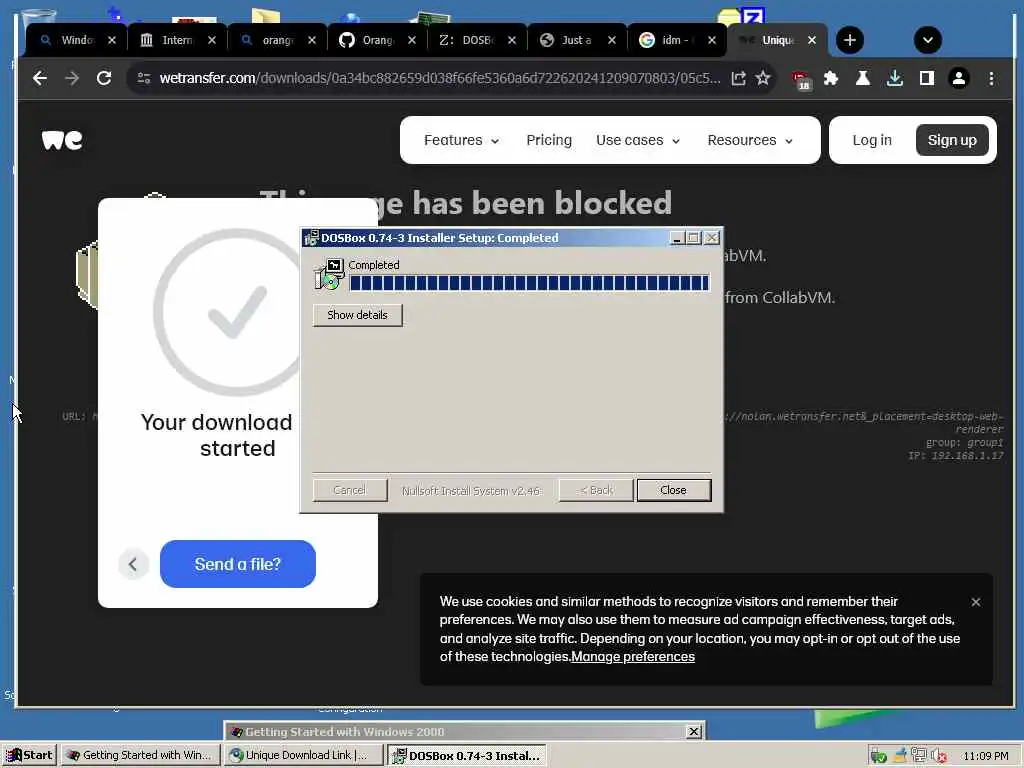This screenshot has height=768, width=1024.
Task: Bookmark this page with the star
Action: [763, 78]
